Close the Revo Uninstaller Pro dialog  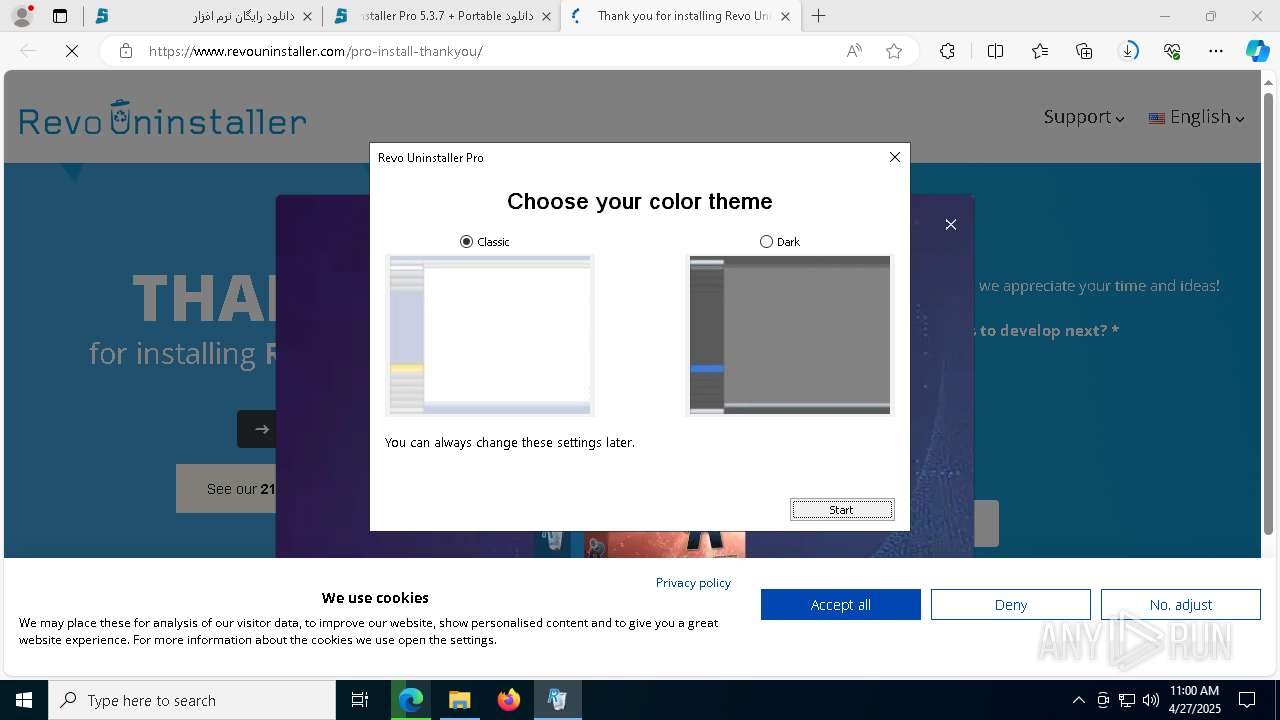click(895, 157)
